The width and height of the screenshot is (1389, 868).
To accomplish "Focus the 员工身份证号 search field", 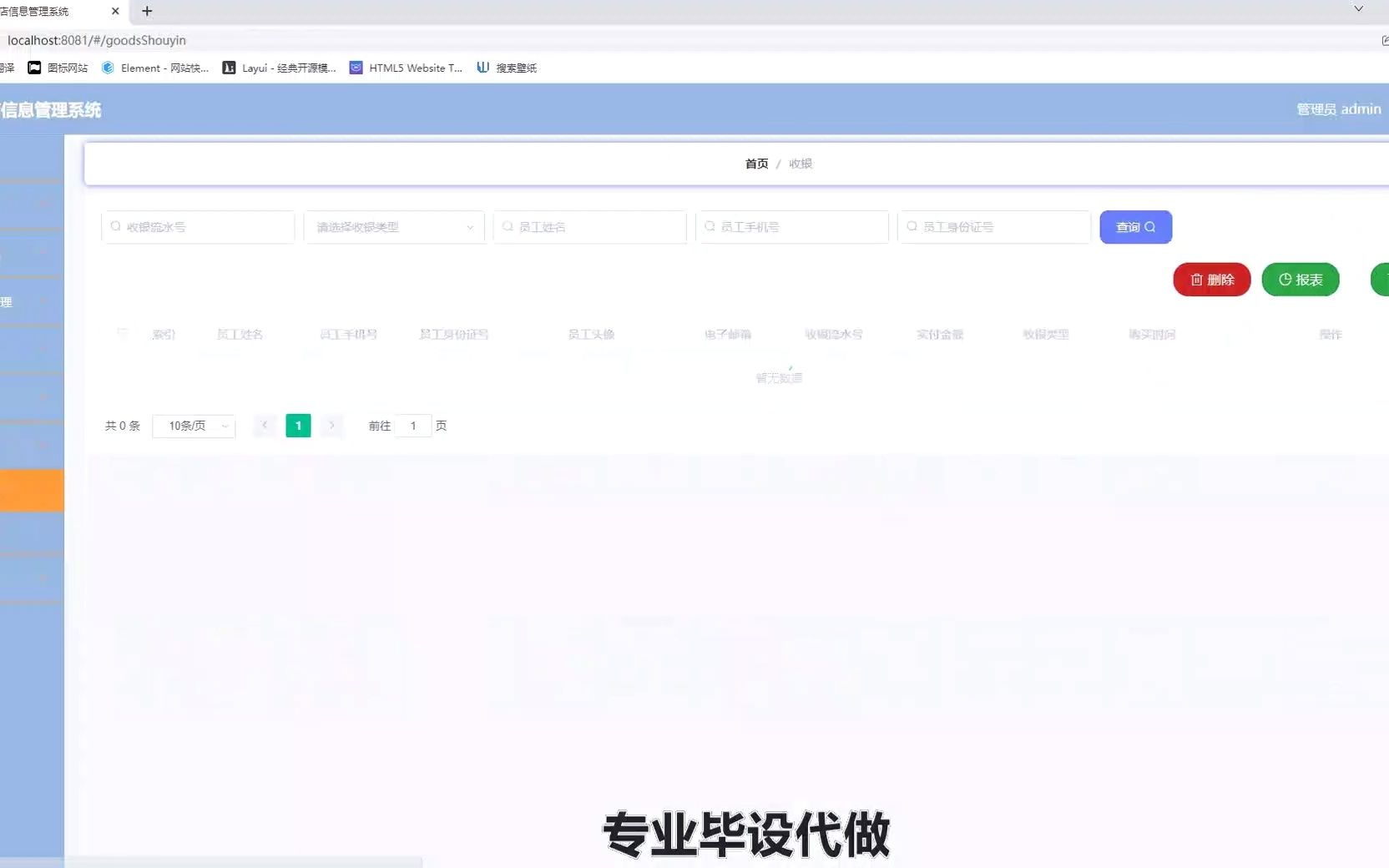I will pyautogui.click(x=993, y=227).
